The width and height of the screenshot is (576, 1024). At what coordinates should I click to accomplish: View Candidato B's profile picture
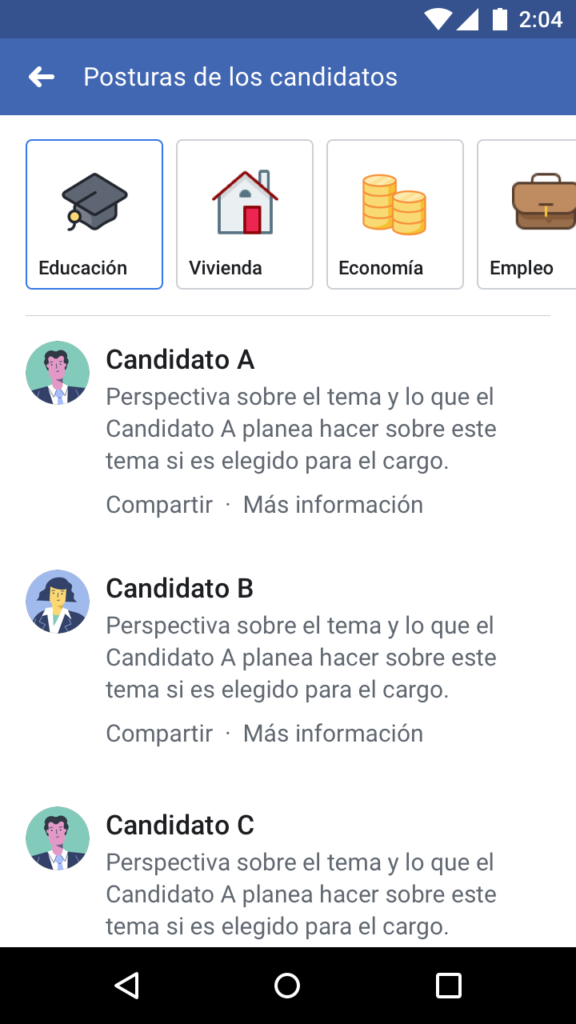57,601
